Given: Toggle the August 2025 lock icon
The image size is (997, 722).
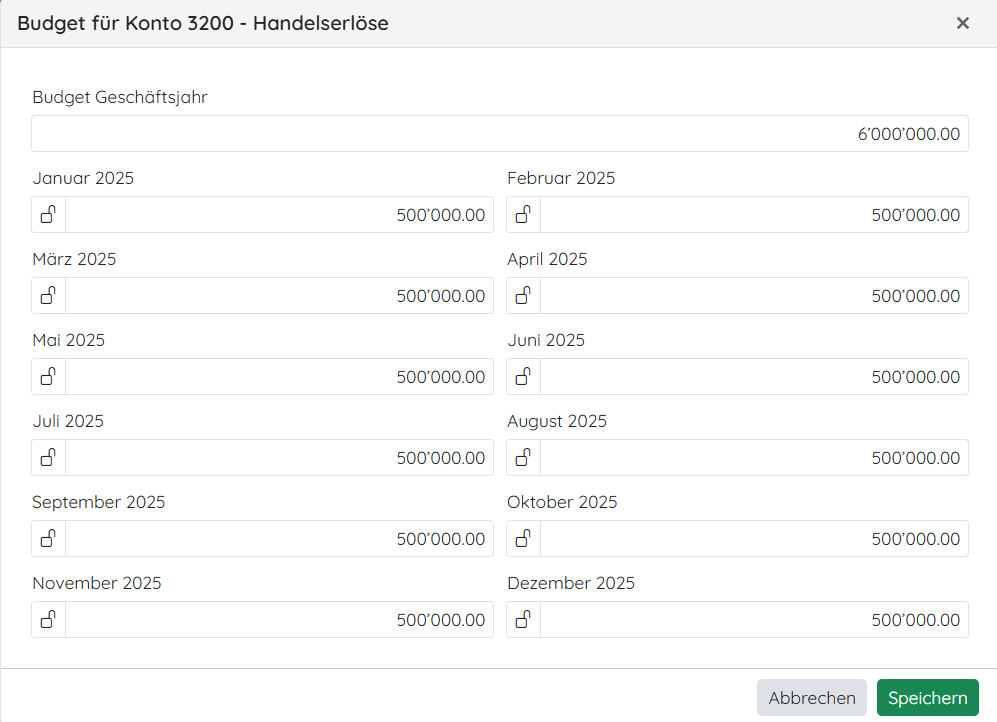Looking at the screenshot, I should click(x=523, y=457).
